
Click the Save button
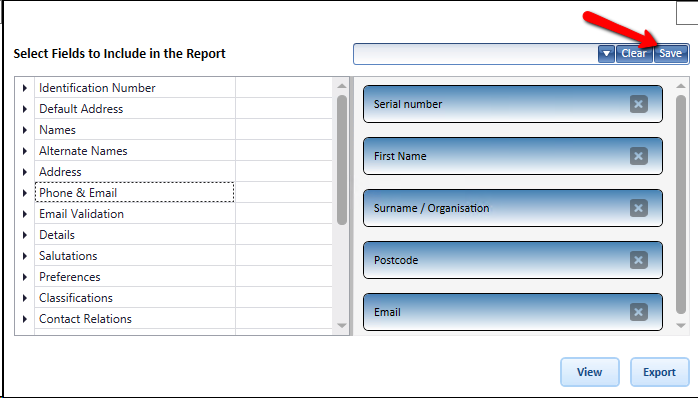[670, 54]
